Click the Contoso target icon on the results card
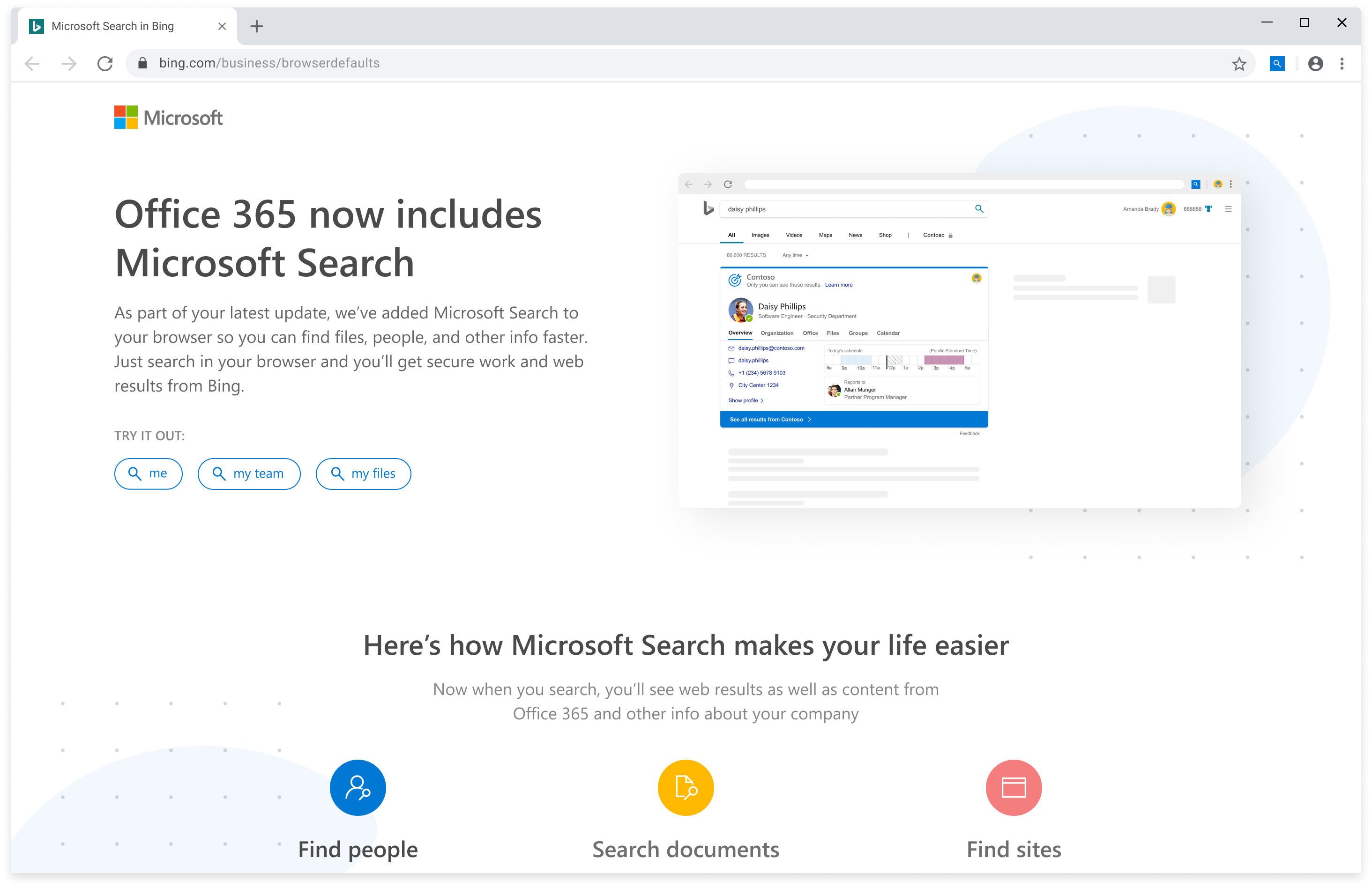Screen dimensions: 1372x888 pos(735,280)
